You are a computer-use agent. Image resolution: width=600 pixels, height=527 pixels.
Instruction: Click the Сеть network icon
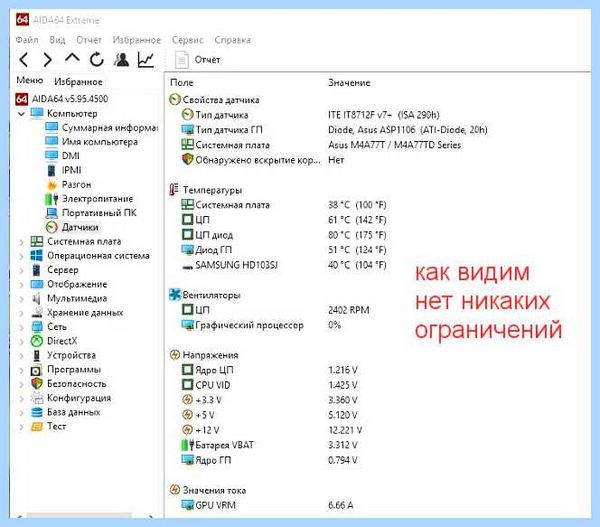pos(37,327)
